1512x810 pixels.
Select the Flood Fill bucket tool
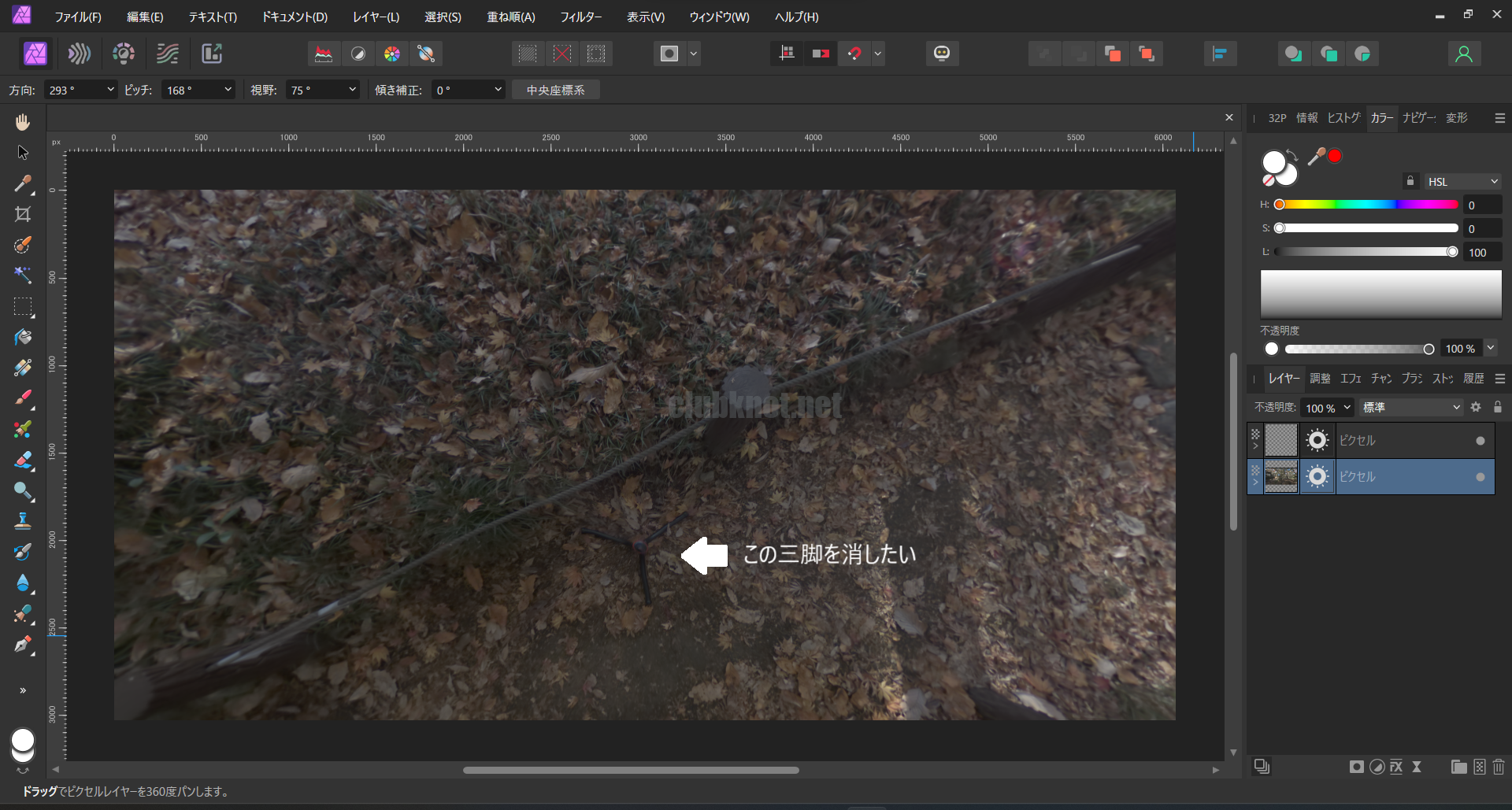click(x=23, y=338)
